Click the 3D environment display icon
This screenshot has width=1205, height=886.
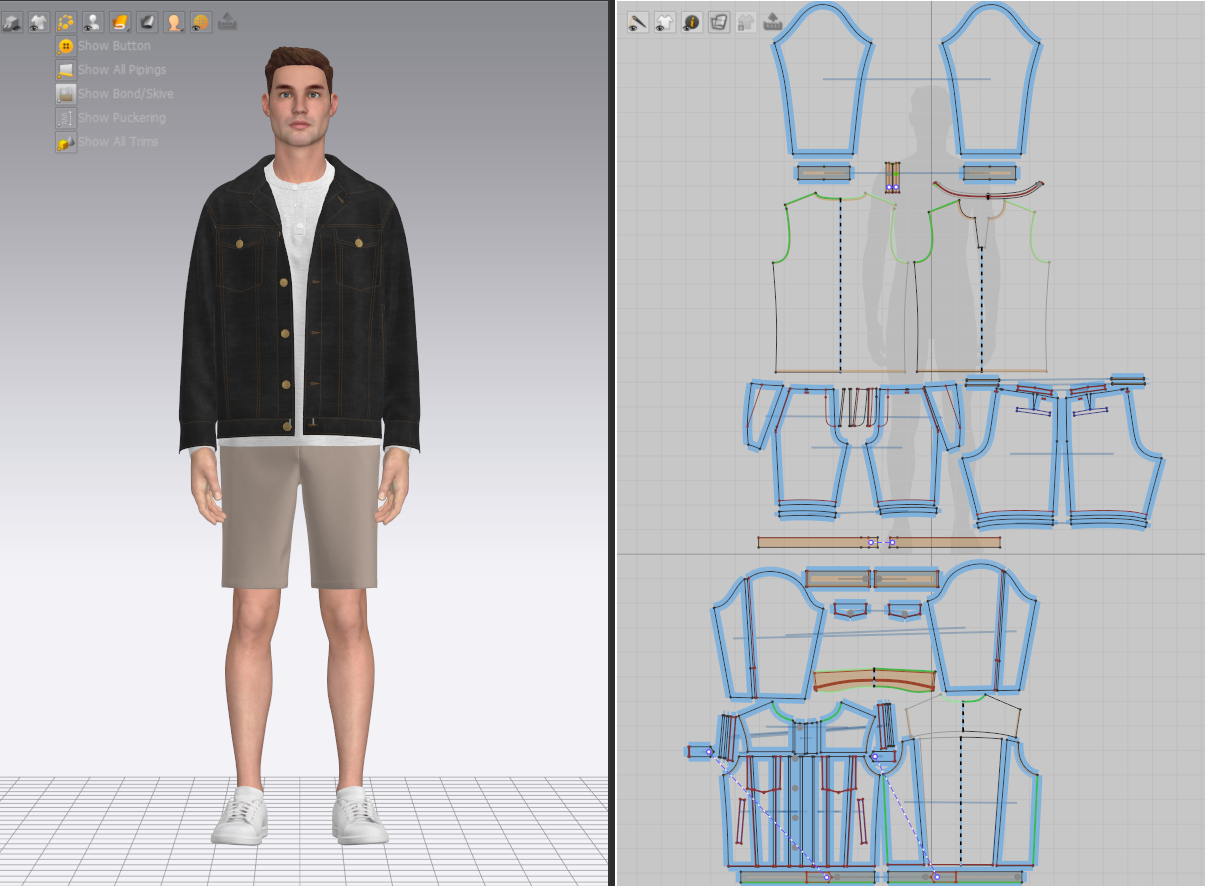[x=12, y=21]
